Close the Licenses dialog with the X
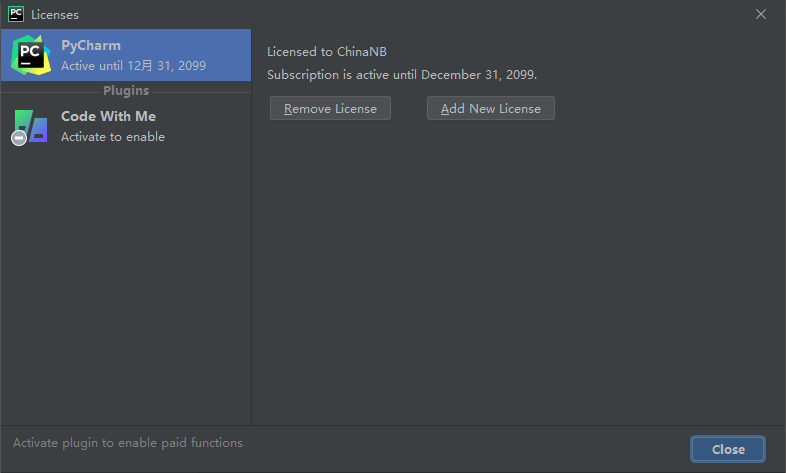The image size is (786, 473). click(x=760, y=14)
